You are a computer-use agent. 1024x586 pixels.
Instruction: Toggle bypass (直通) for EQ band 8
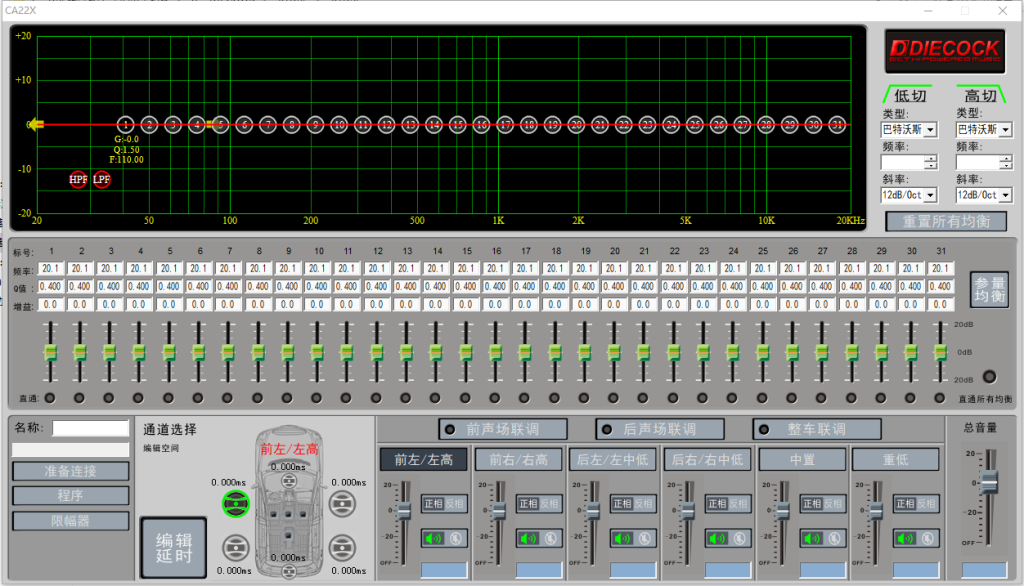click(257, 398)
